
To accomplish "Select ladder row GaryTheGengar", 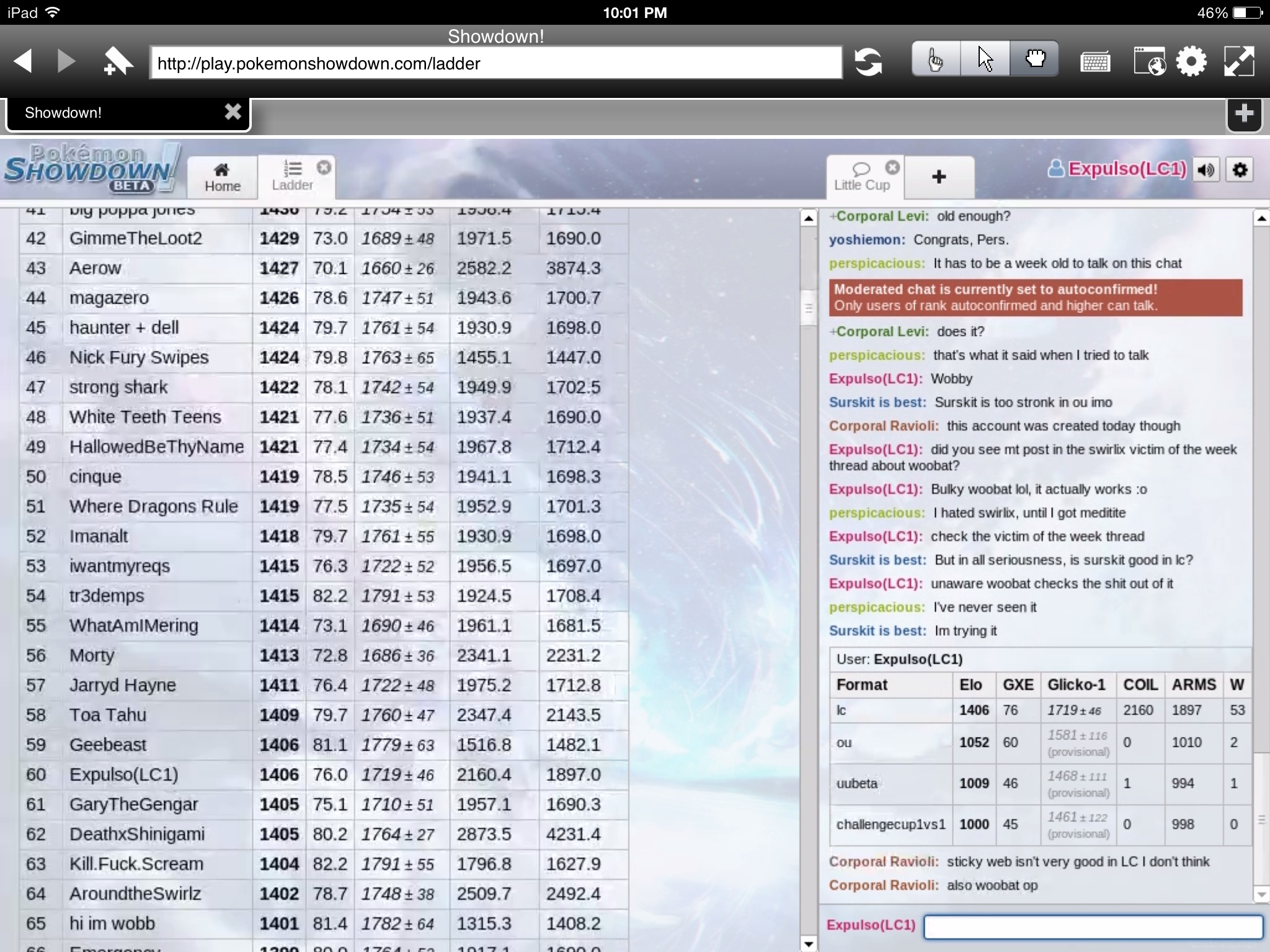I will [324, 804].
